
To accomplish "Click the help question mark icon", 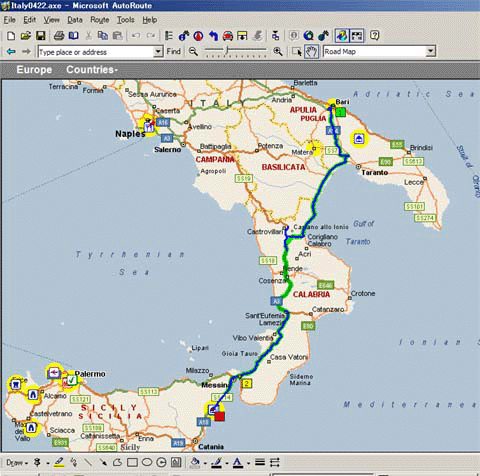I will pyautogui.click(x=375, y=35).
